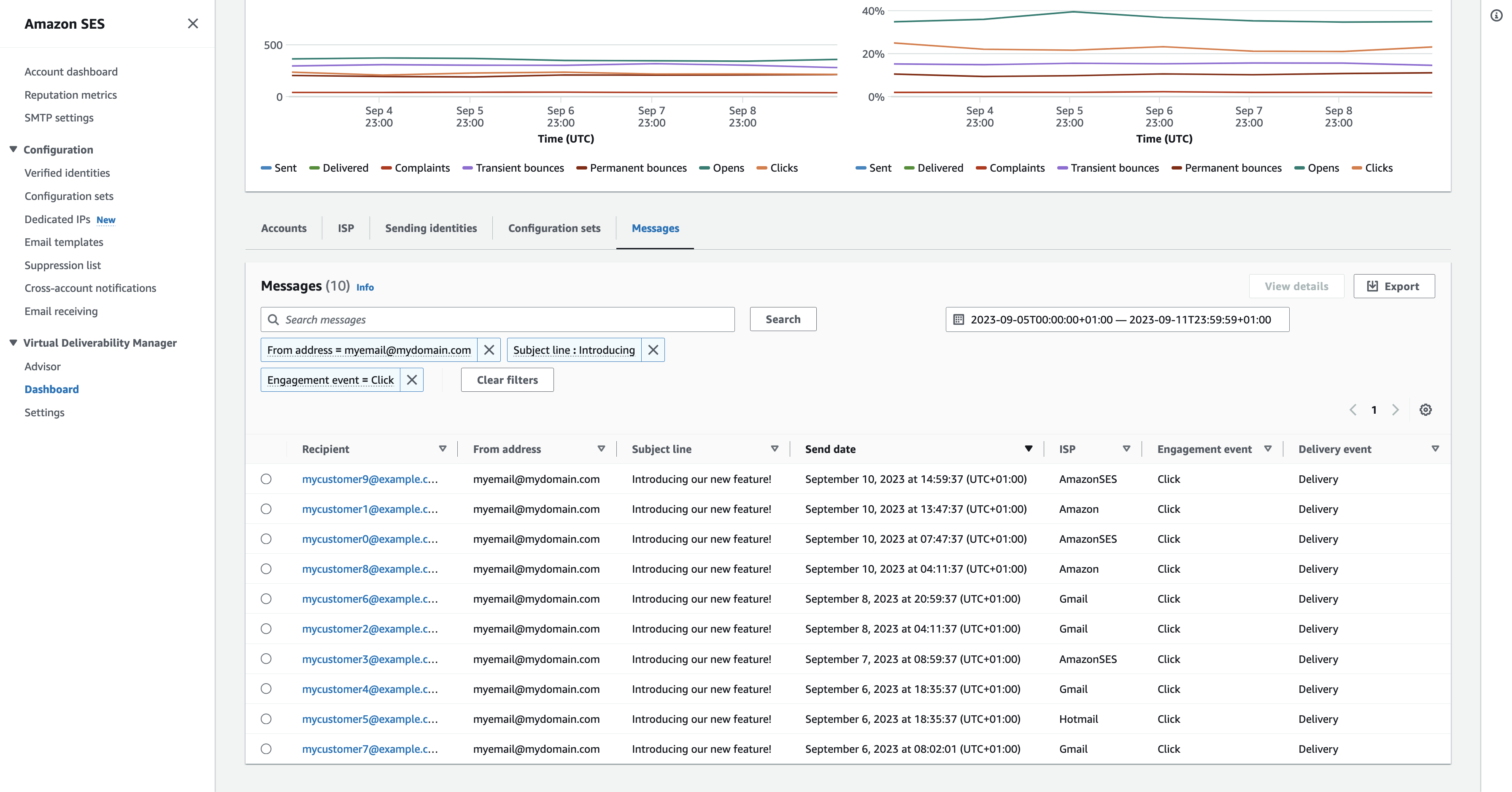Click the calendar/date range icon
This screenshot has width=1512, height=792.
[957, 319]
